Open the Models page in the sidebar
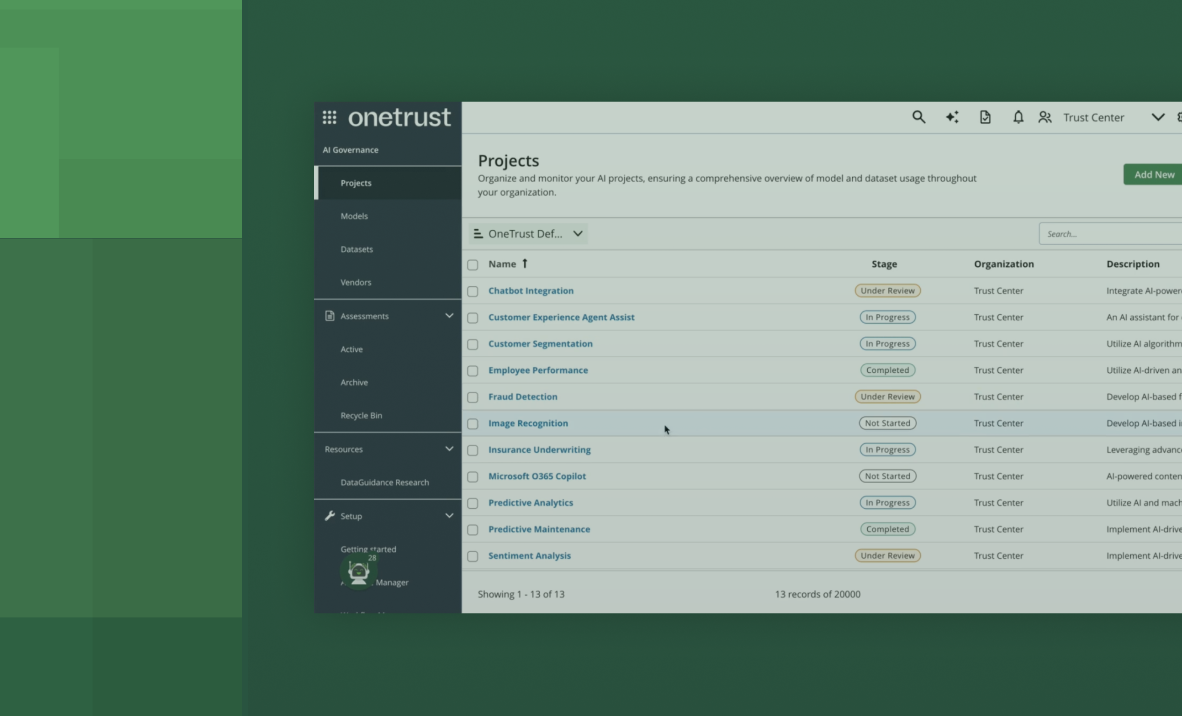This screenshot has width=1182, height=716. (x=355, y=215)
